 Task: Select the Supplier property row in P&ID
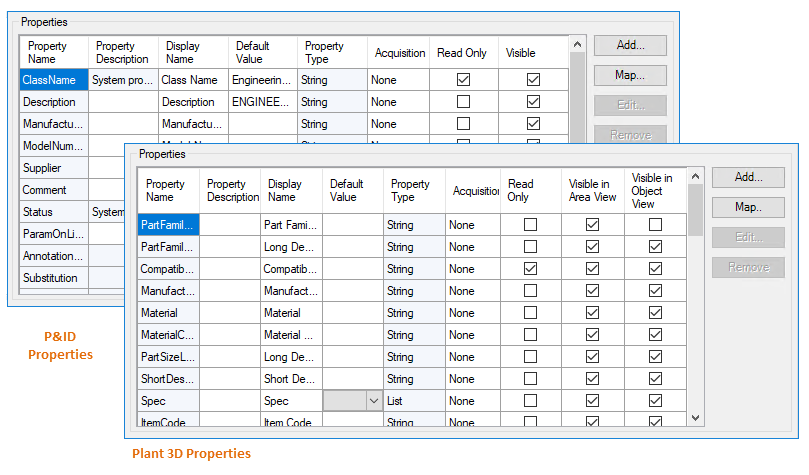(x=54, y=168)
